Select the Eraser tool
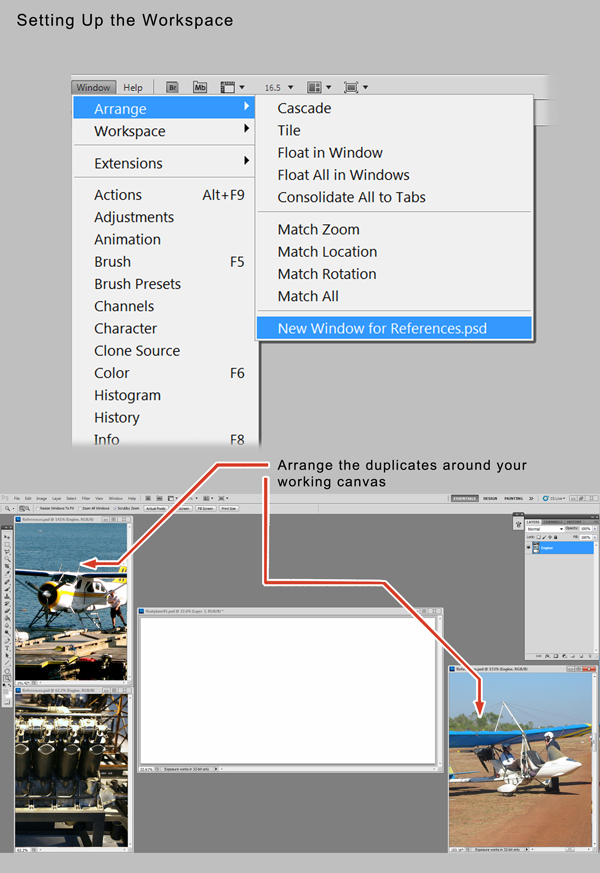The width and height of the screenshot is (600, 873). pyautogui.click(x=7, y=611)
